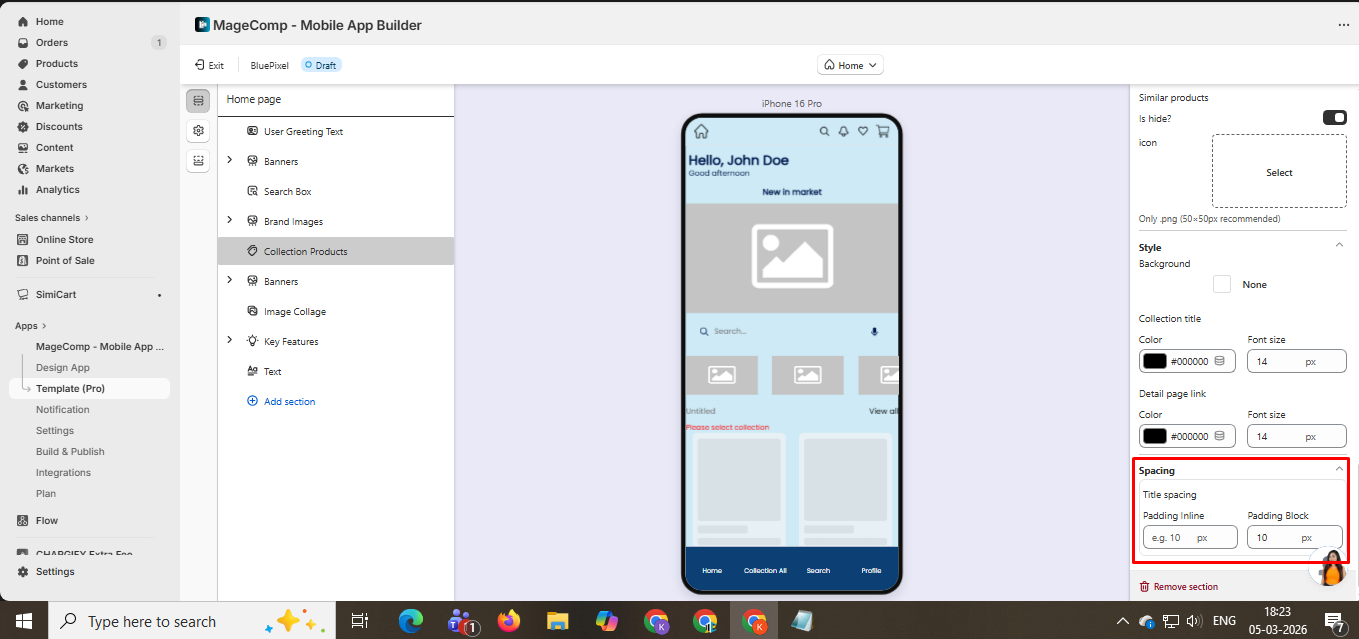
Task: Tap the notification bell icon in preview
Action: tap(843, 131)
